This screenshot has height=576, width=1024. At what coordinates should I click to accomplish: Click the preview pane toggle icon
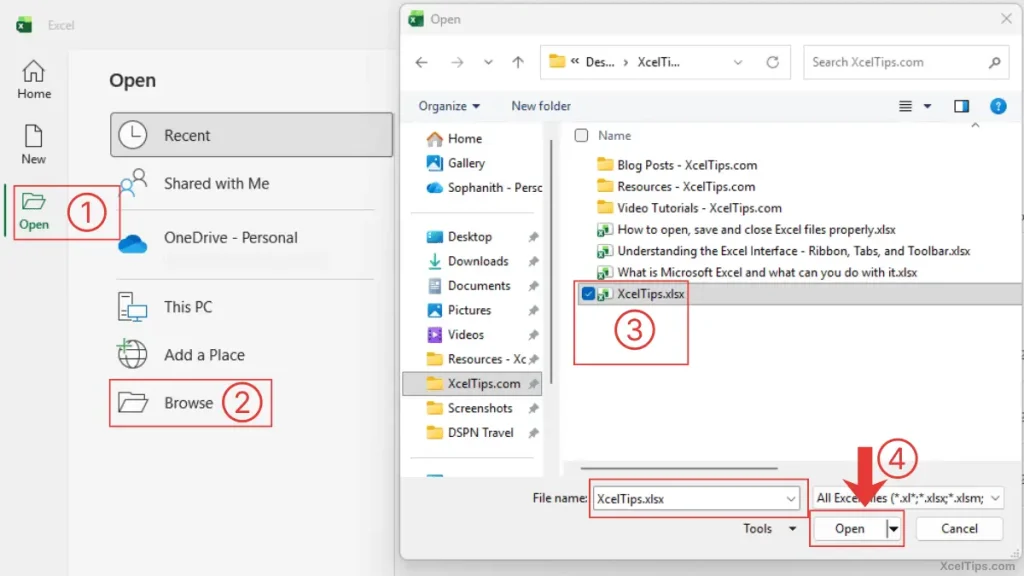click(961, 106)
